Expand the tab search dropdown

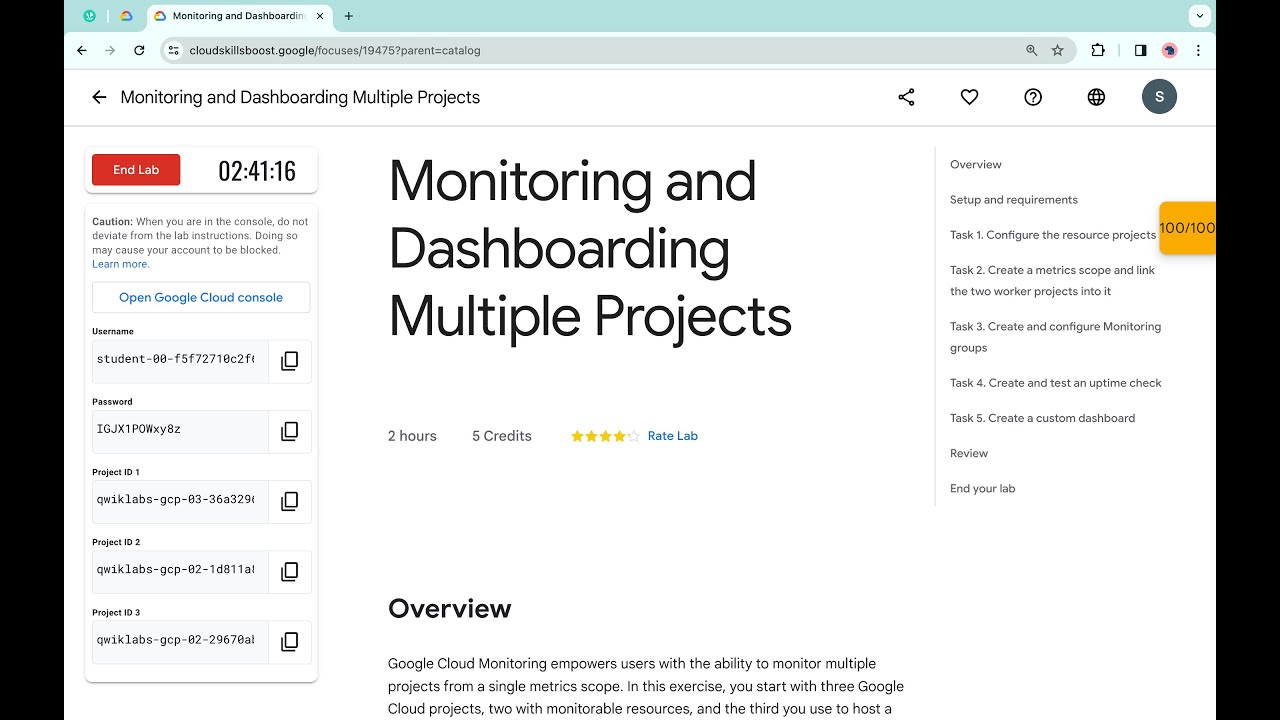[x=1199, y=16]
